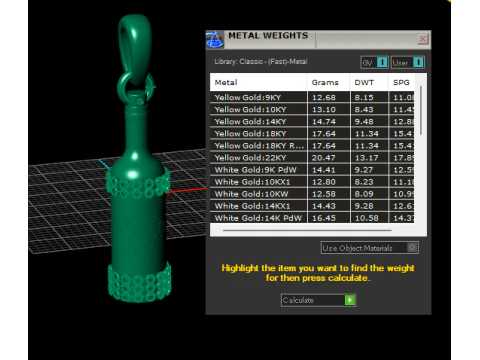Click the vertical scrollbar of metals table
480x360 pixels.
pos(421,110)
